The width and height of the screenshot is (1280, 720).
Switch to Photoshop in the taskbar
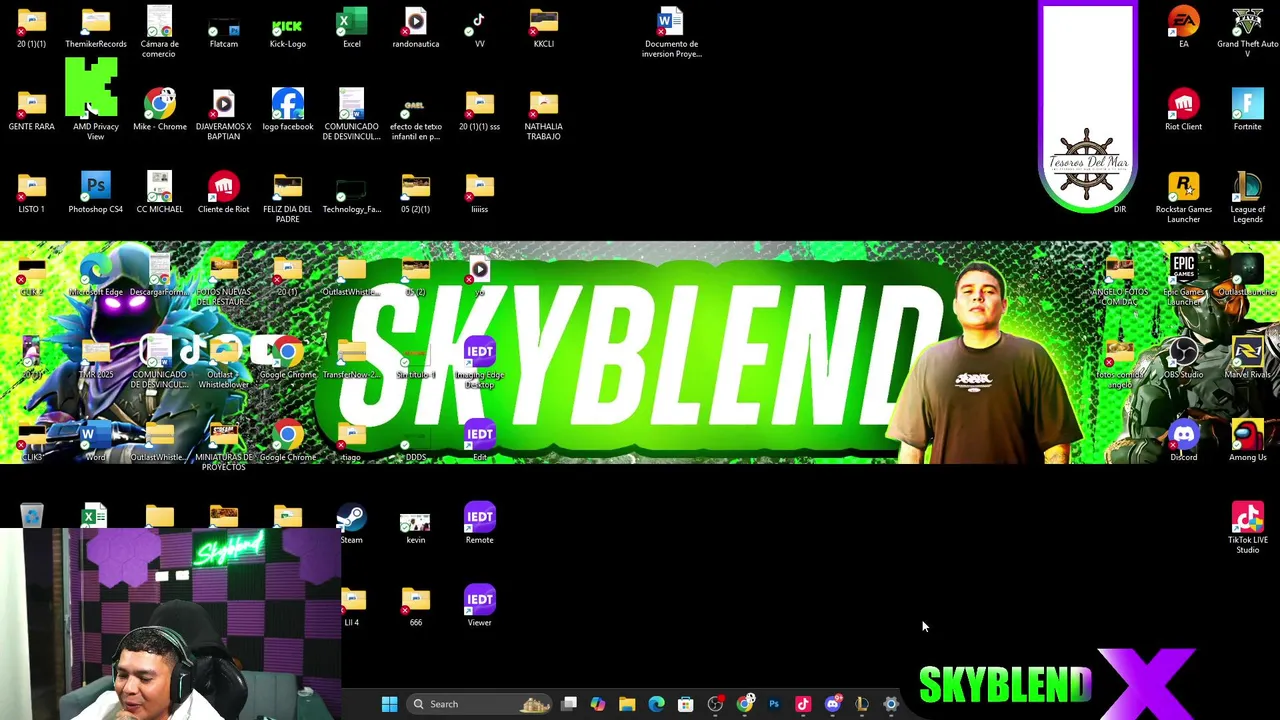coord(774,704)
